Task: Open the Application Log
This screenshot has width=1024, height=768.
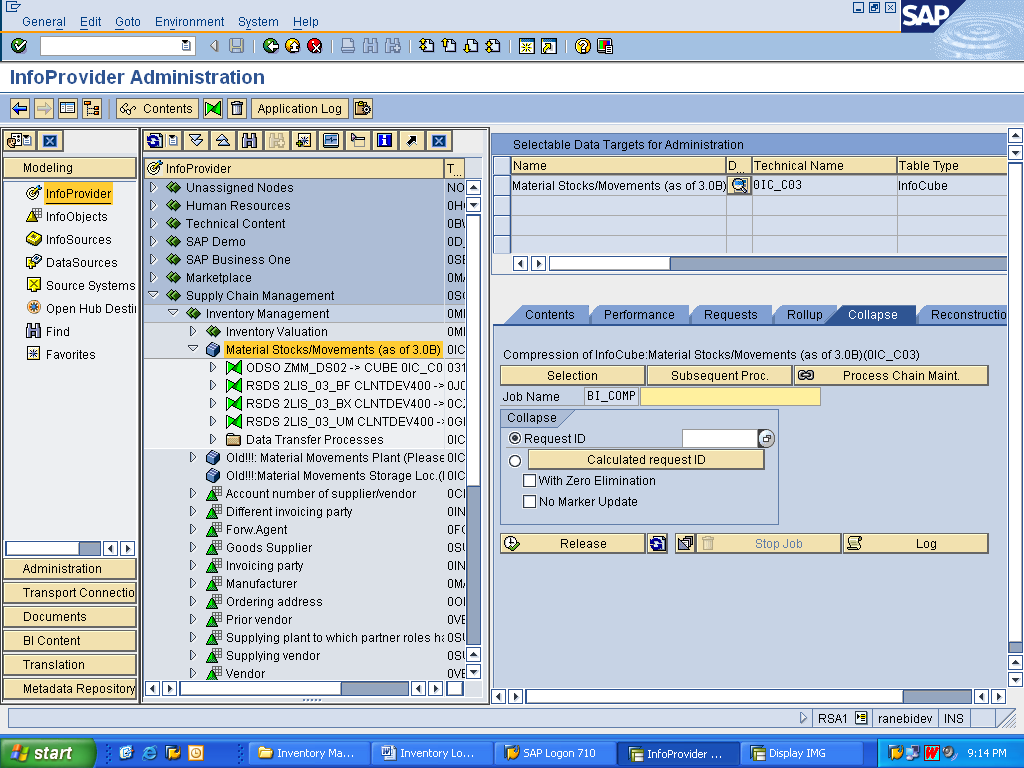Action: (299, 108)
